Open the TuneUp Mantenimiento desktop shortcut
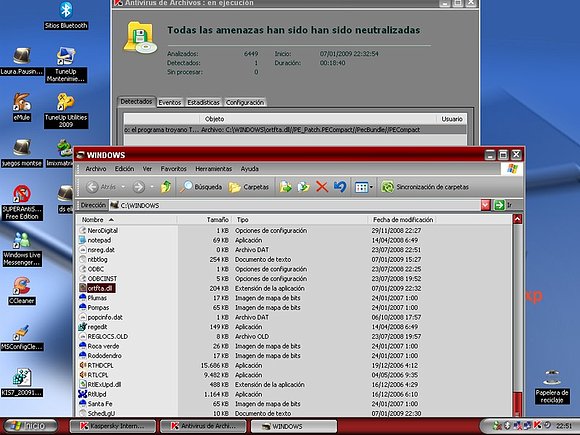 coord(66,64)
